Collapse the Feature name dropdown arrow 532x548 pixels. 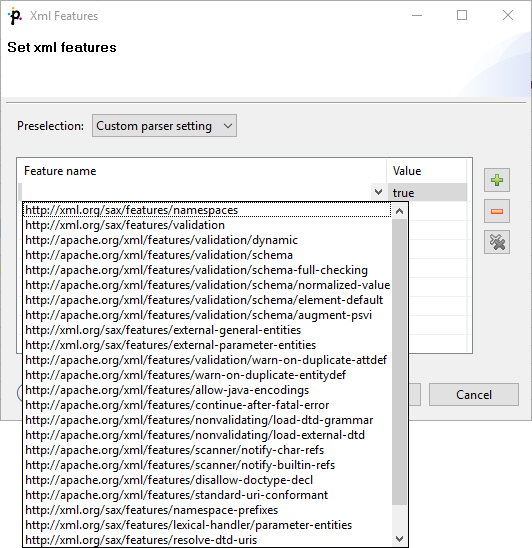click(378, 192)
